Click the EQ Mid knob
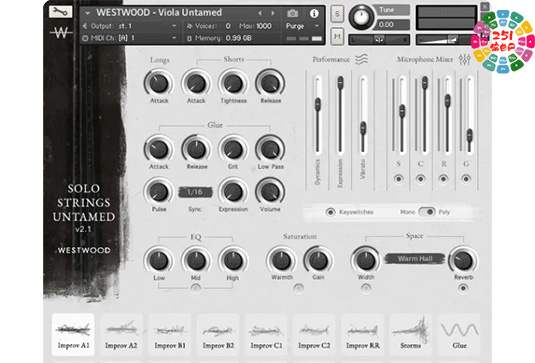Image resolution: width=535 pixels, height=363 pixels. point(196,260)
